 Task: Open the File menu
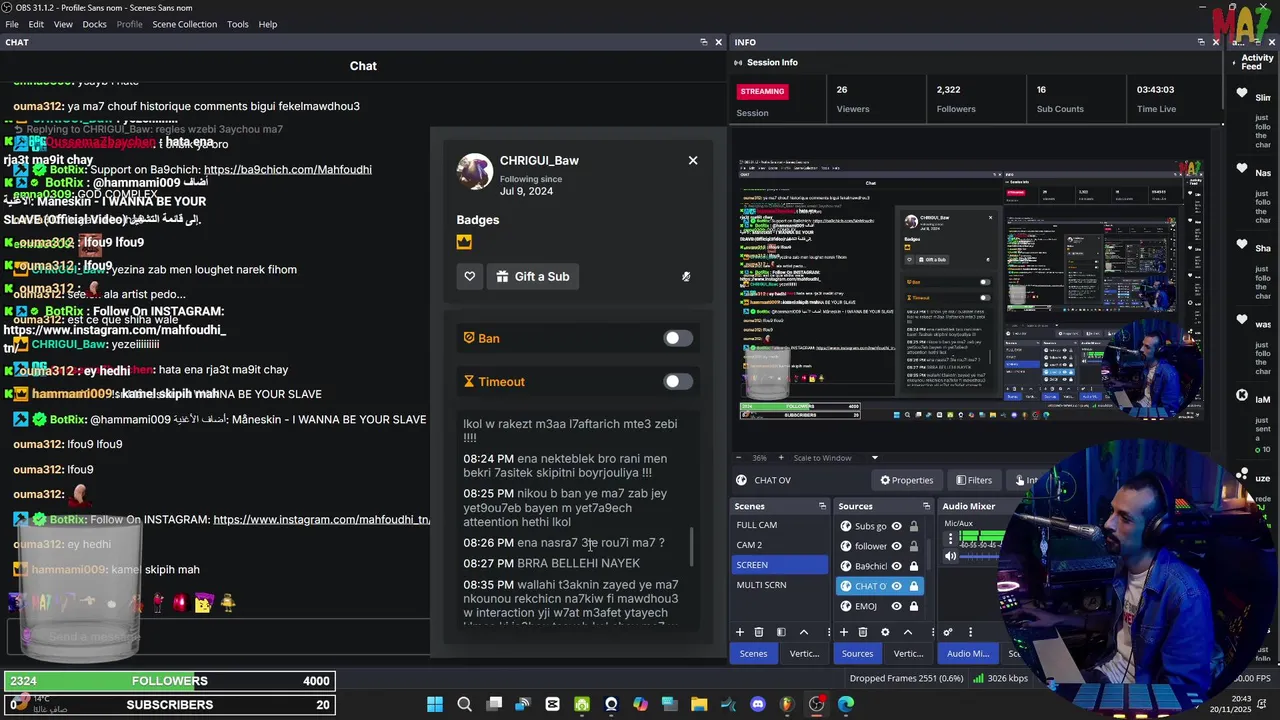tap(12, 24)
